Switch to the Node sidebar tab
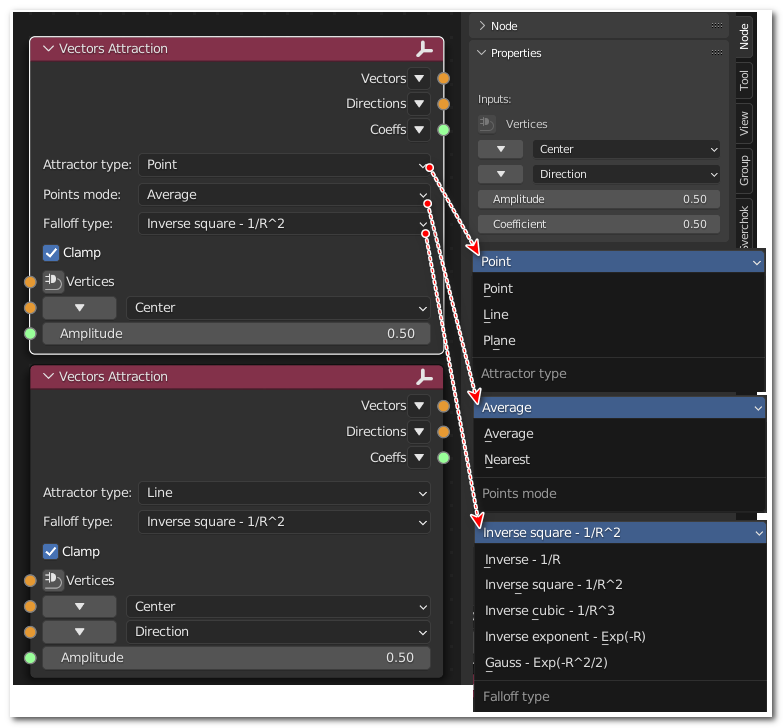This screenshot has width=783, height=728. 744,36
